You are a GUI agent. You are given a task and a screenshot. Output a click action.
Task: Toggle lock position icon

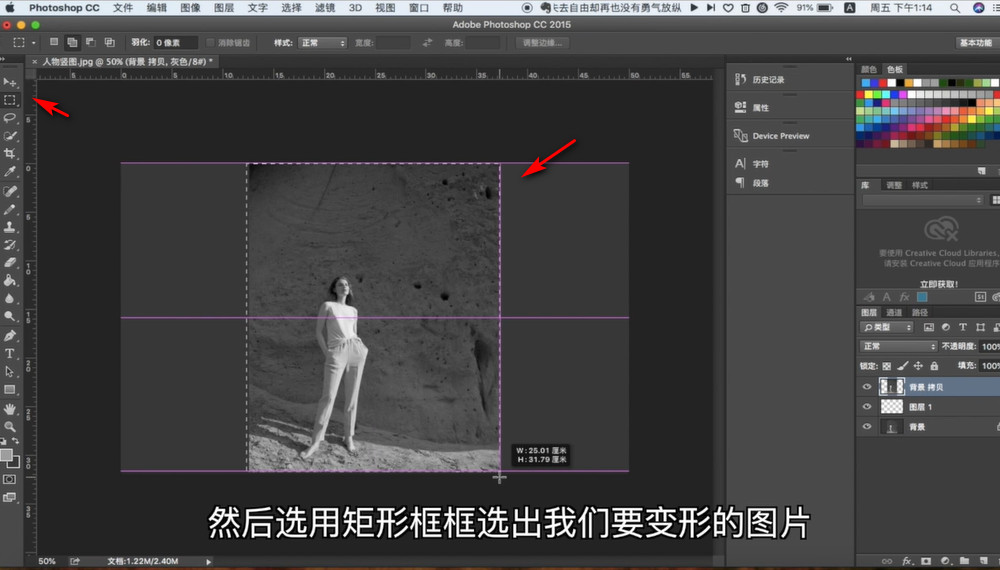(918, 366)
